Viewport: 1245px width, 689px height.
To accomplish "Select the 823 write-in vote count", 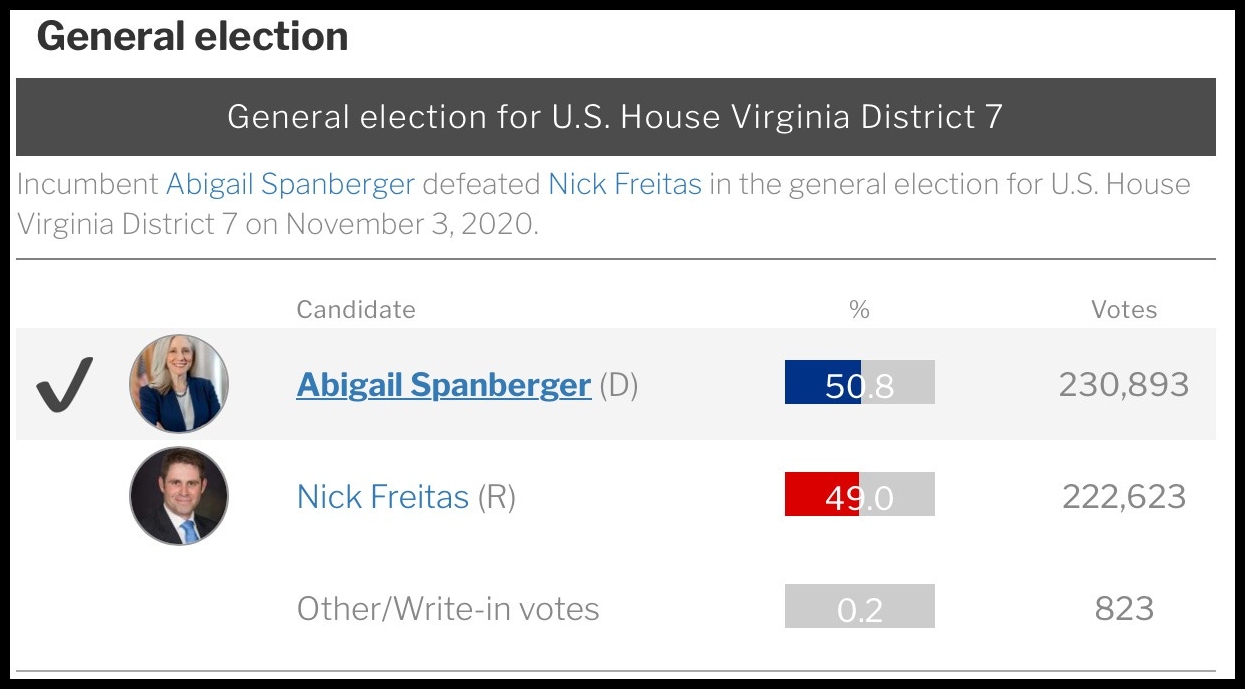I will [x=1124, y=609].
